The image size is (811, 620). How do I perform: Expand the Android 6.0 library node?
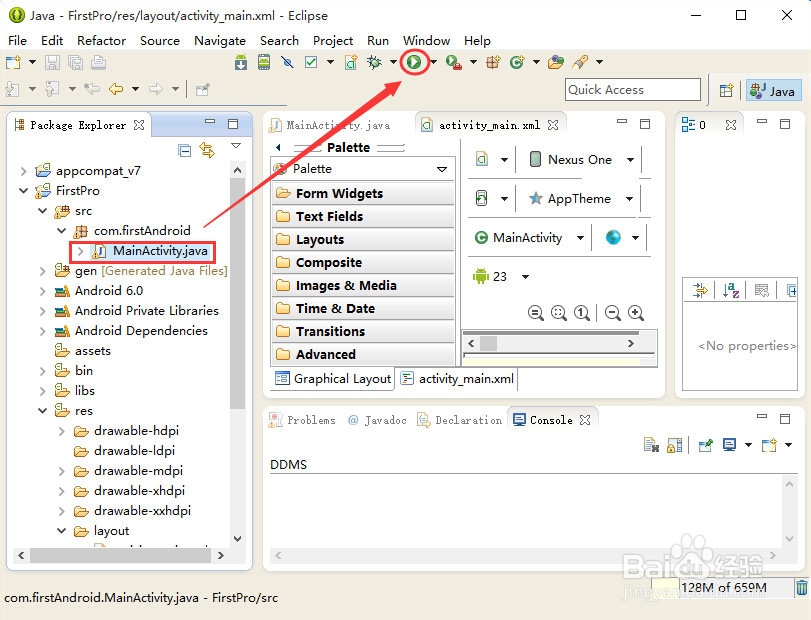(x=43, y=291)
